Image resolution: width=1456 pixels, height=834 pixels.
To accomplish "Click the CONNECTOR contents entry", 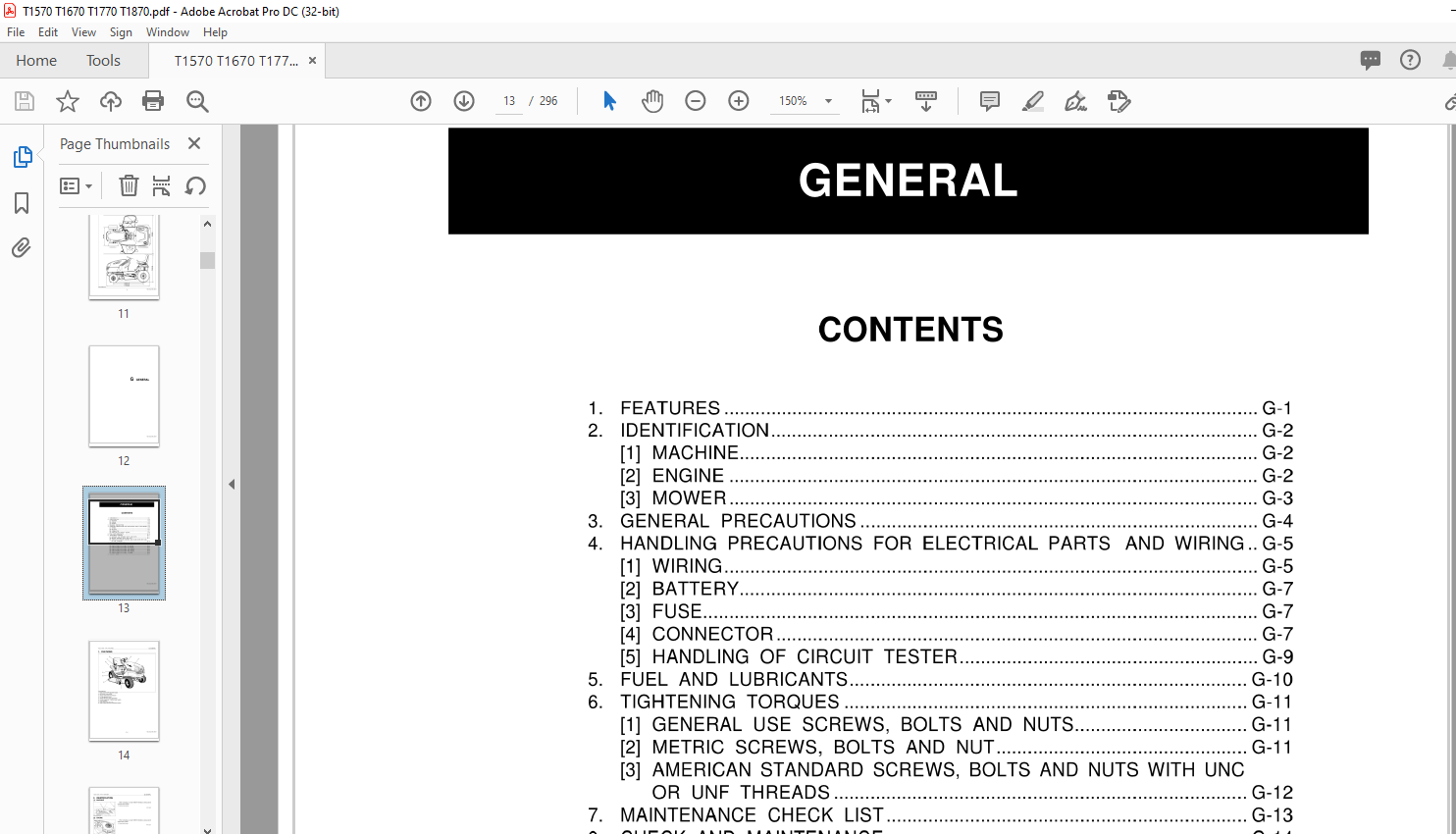I will 957,634.
